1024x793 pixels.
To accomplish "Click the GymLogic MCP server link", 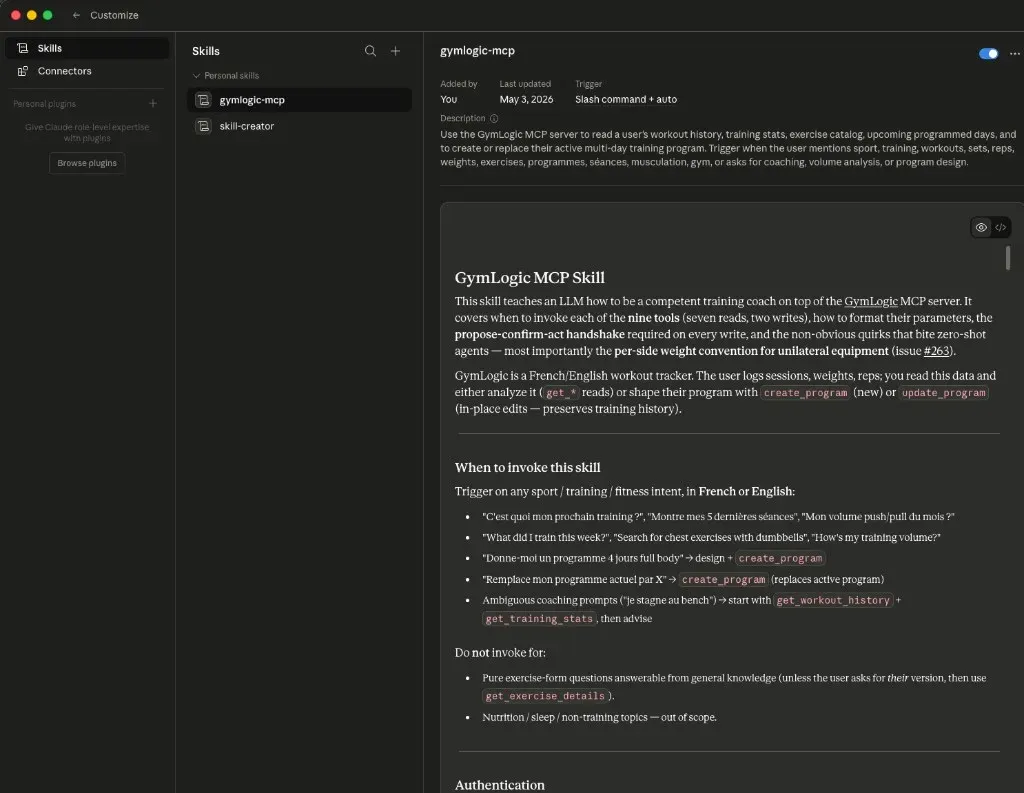I will [871, 301].
